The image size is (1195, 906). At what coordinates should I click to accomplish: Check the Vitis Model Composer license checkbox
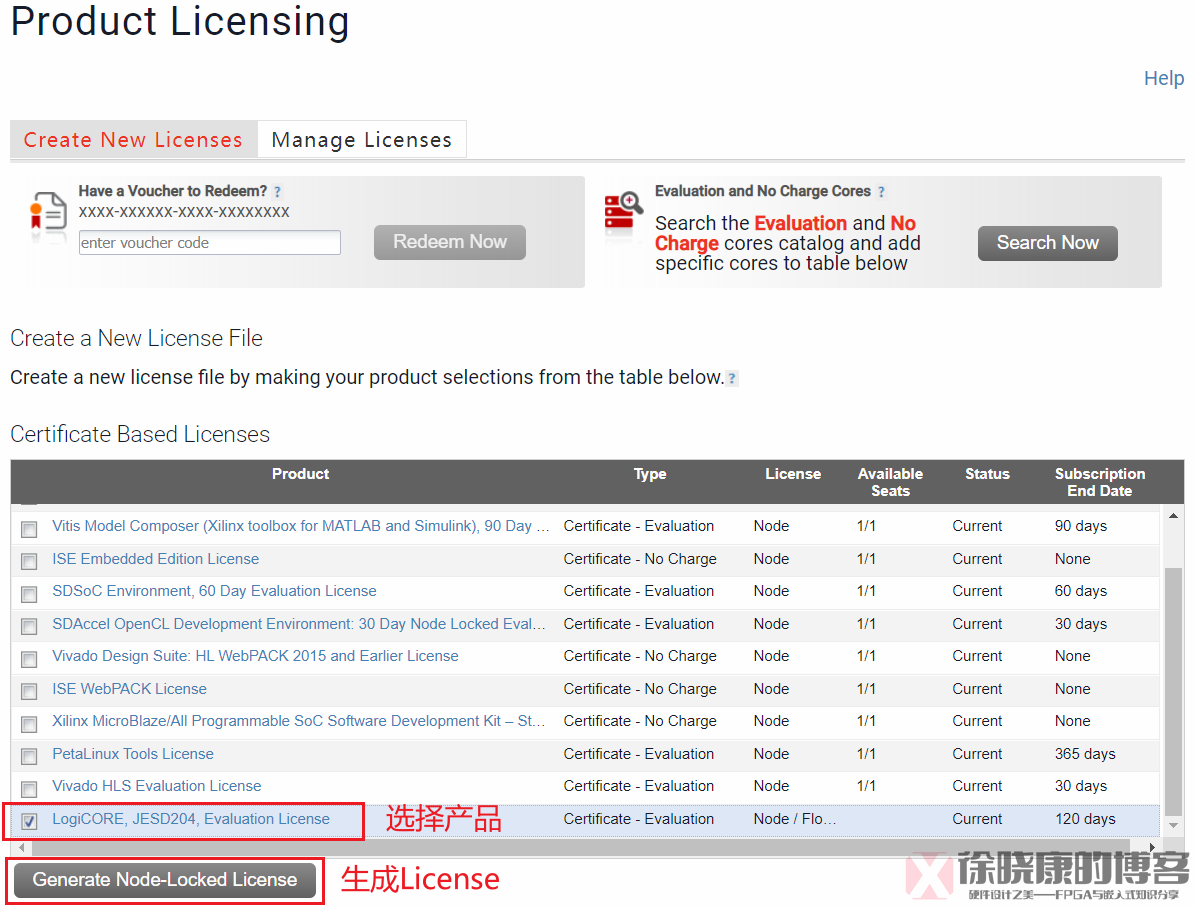(x=29, y=529)
